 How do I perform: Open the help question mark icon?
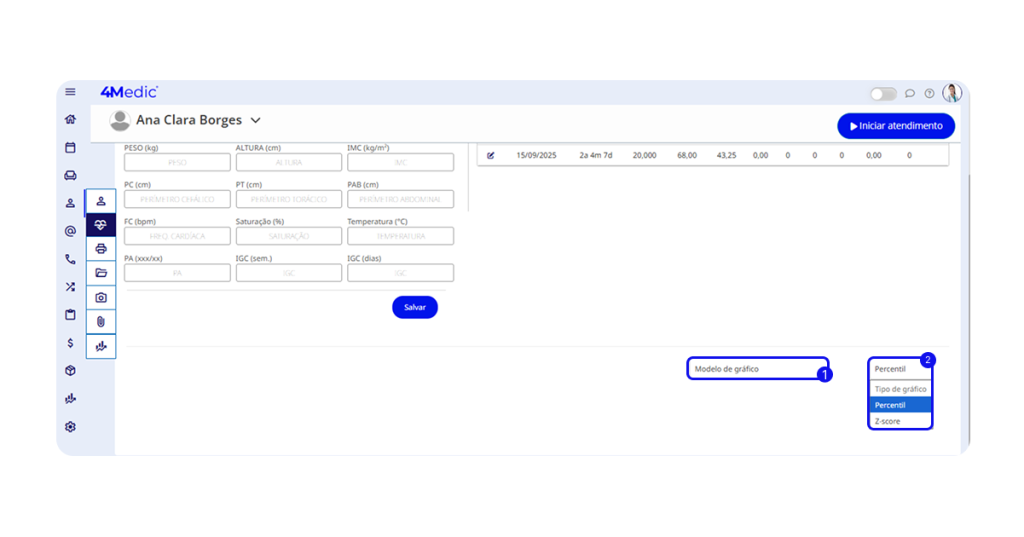tap(929, 94)
